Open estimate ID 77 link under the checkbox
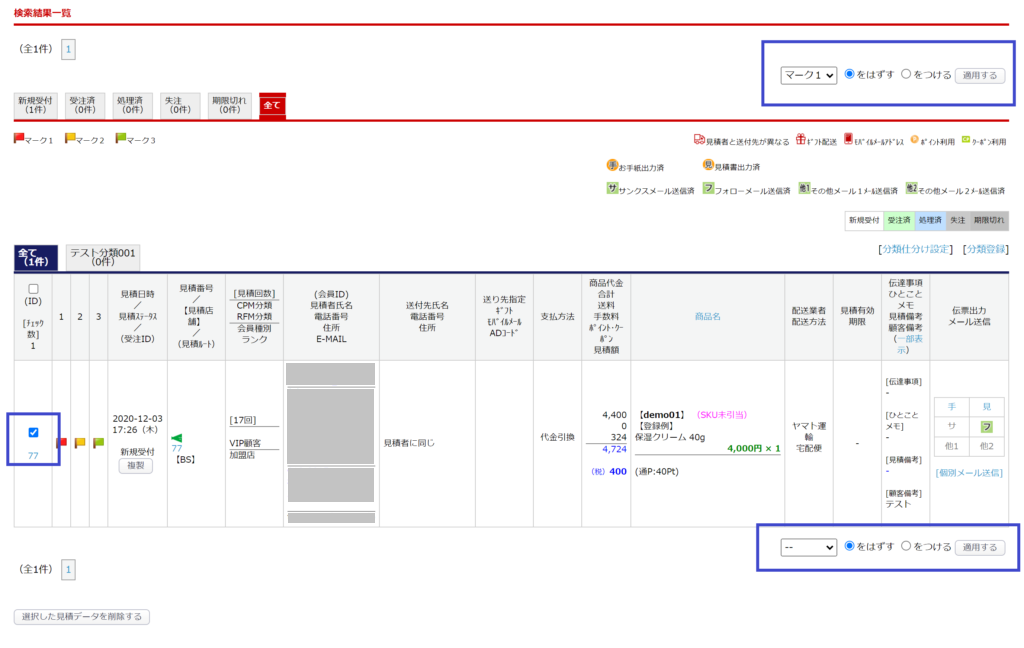Image resolution: width=1024 pixels, height=648 pixels. pos(33,455)
